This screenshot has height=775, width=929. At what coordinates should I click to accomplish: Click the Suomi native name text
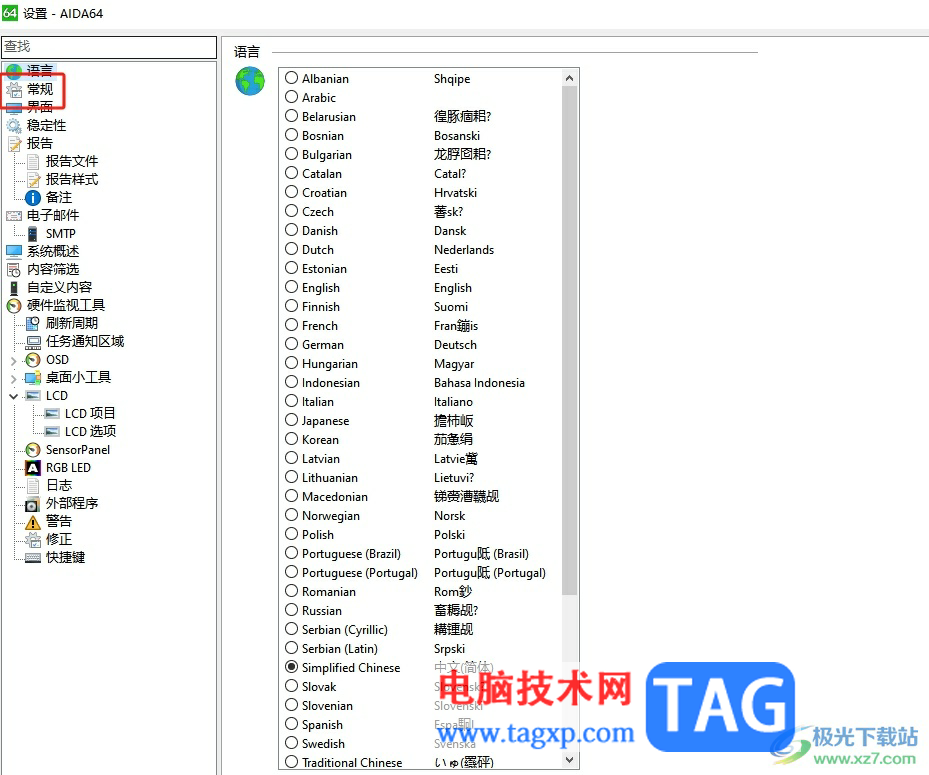click(x=451, y=307)
